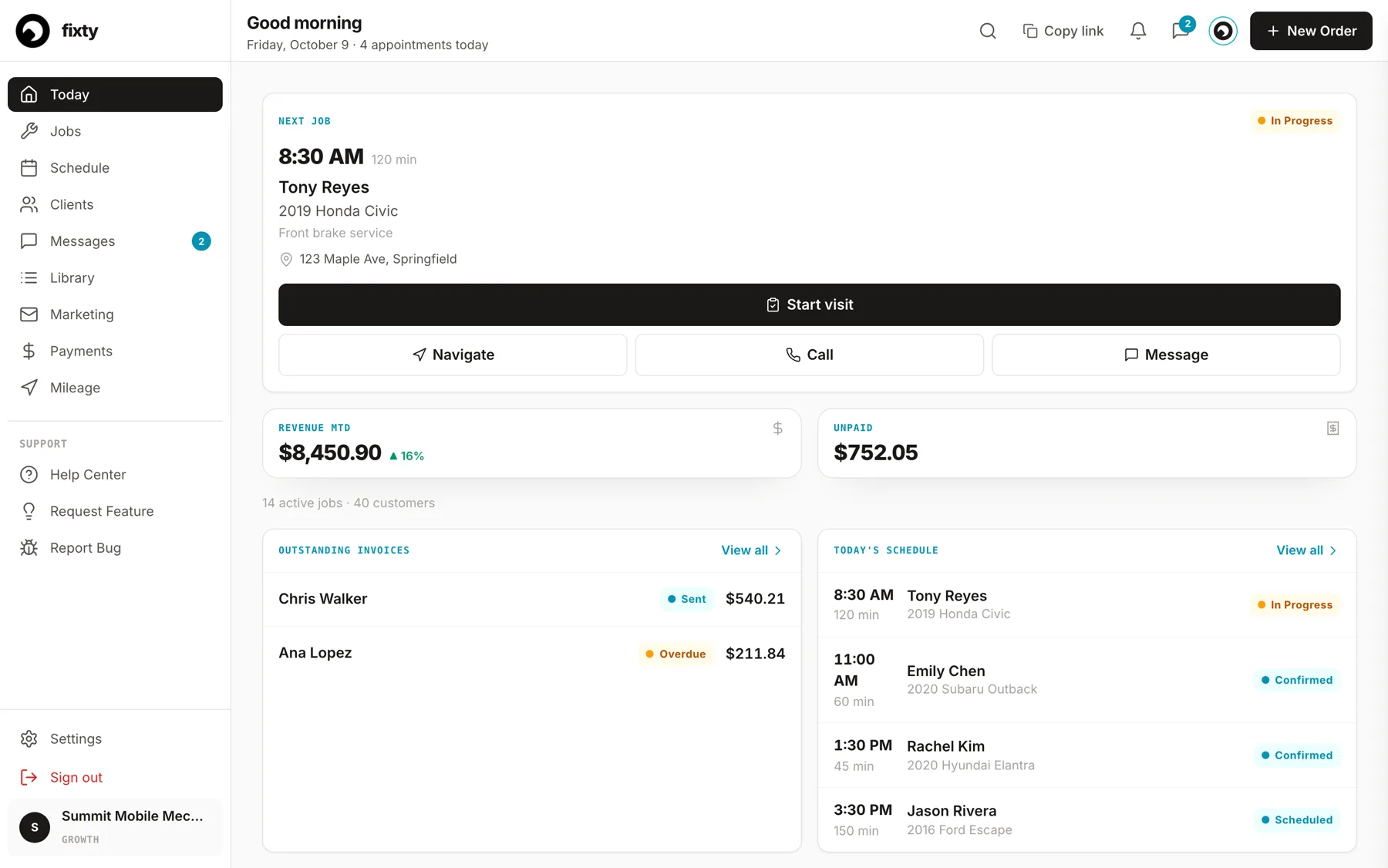
Task: Click the Report Bug insect icon
Action: 29,548
